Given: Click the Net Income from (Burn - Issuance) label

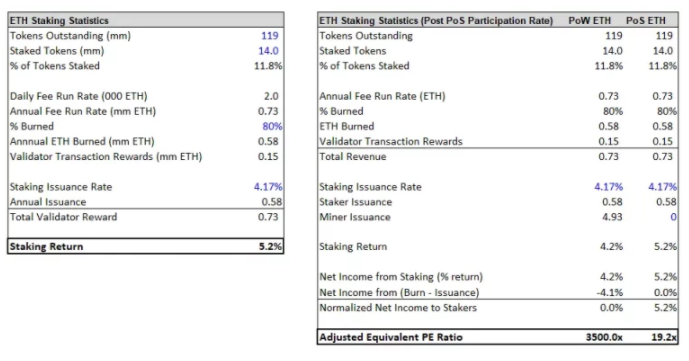Looking at the screenshot, I should coord(399,292).
